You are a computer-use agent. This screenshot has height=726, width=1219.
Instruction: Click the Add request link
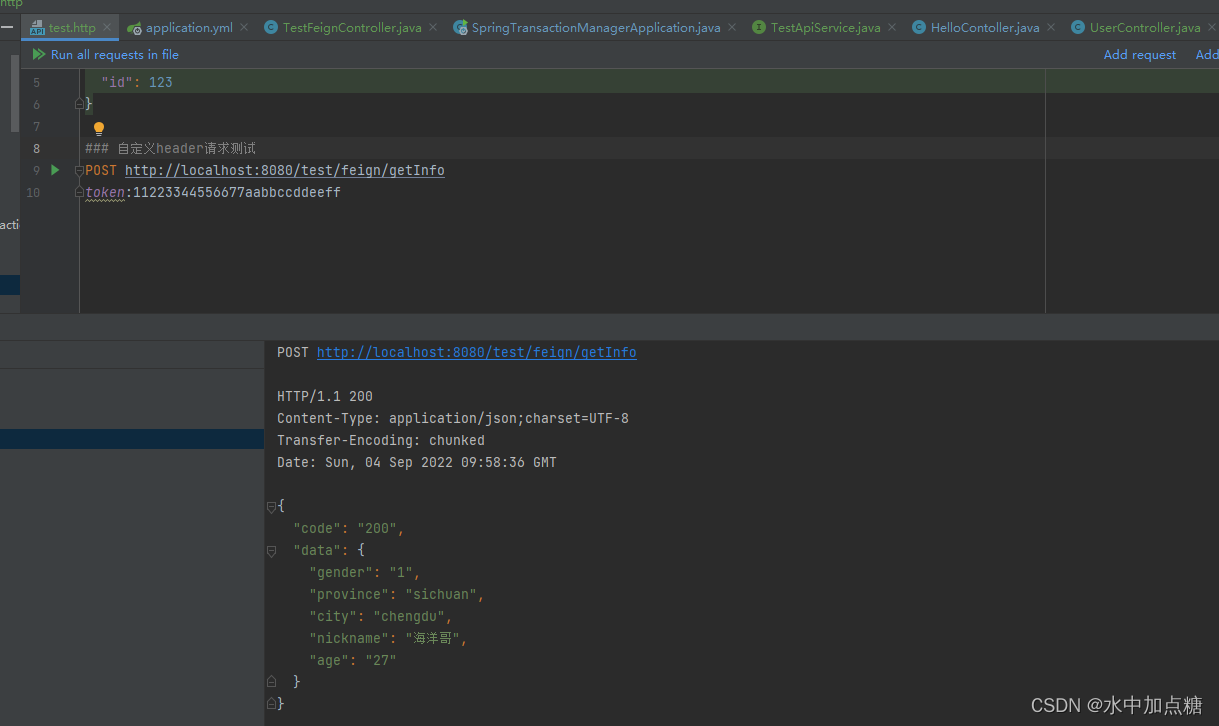click(x=1140, y=55)
